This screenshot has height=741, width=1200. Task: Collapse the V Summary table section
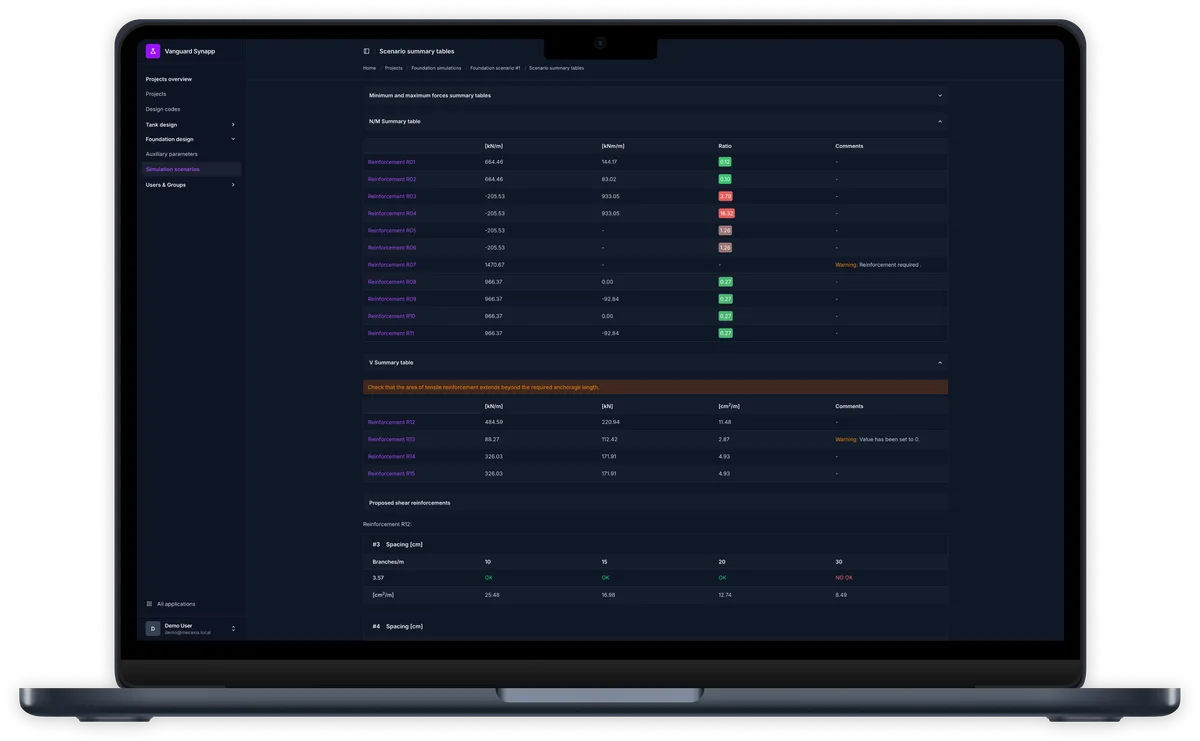pyautogui.click(x=940, y=363)
